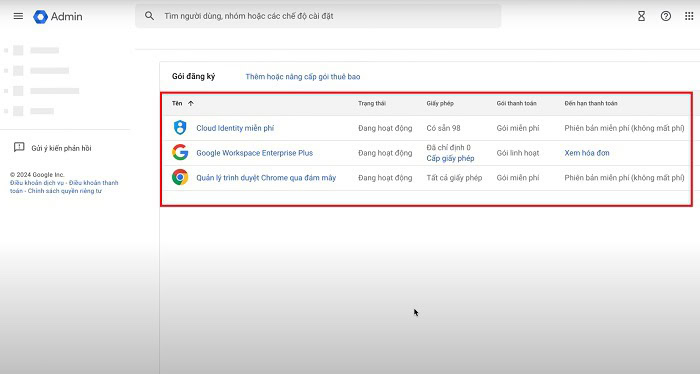
Task: Sort by the Tên column header
Action: pos(177,103)
